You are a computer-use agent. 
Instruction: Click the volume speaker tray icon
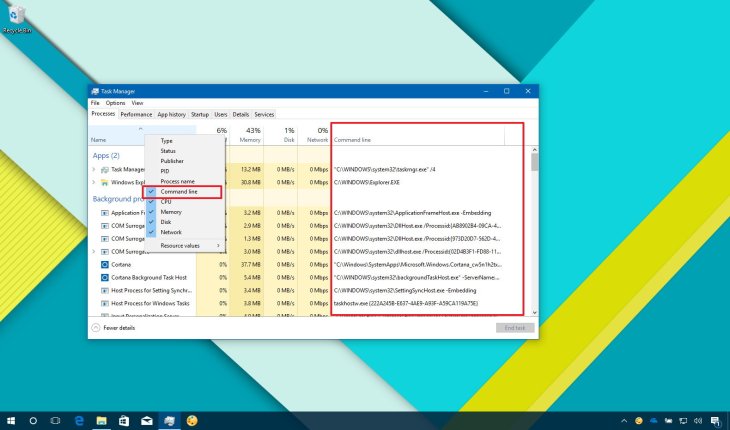tap(697, 421)
